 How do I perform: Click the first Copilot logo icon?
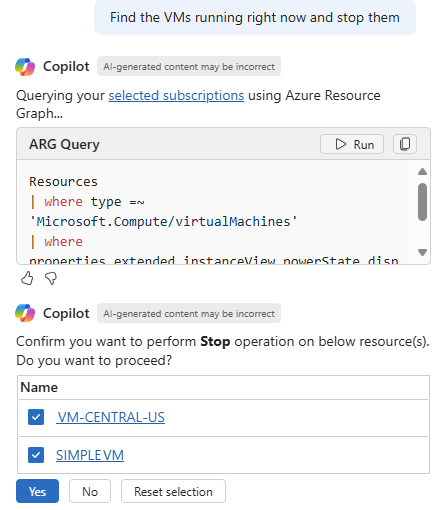tap(25, 67)
